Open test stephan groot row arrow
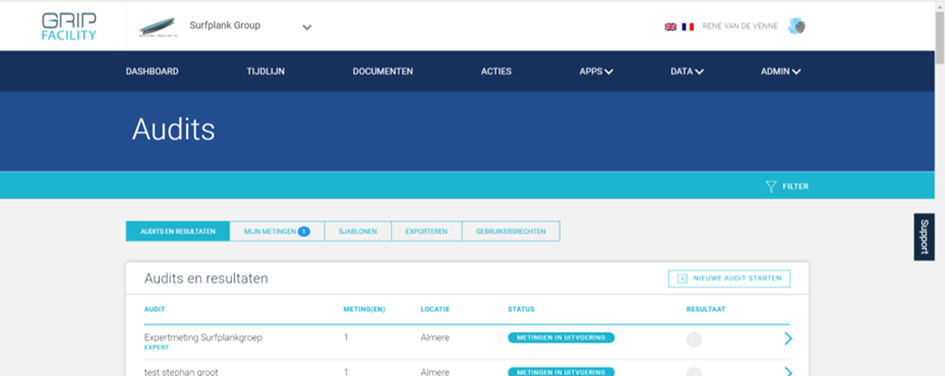Image resolution: width=945 pixels, height=376 pixels. 788,371
